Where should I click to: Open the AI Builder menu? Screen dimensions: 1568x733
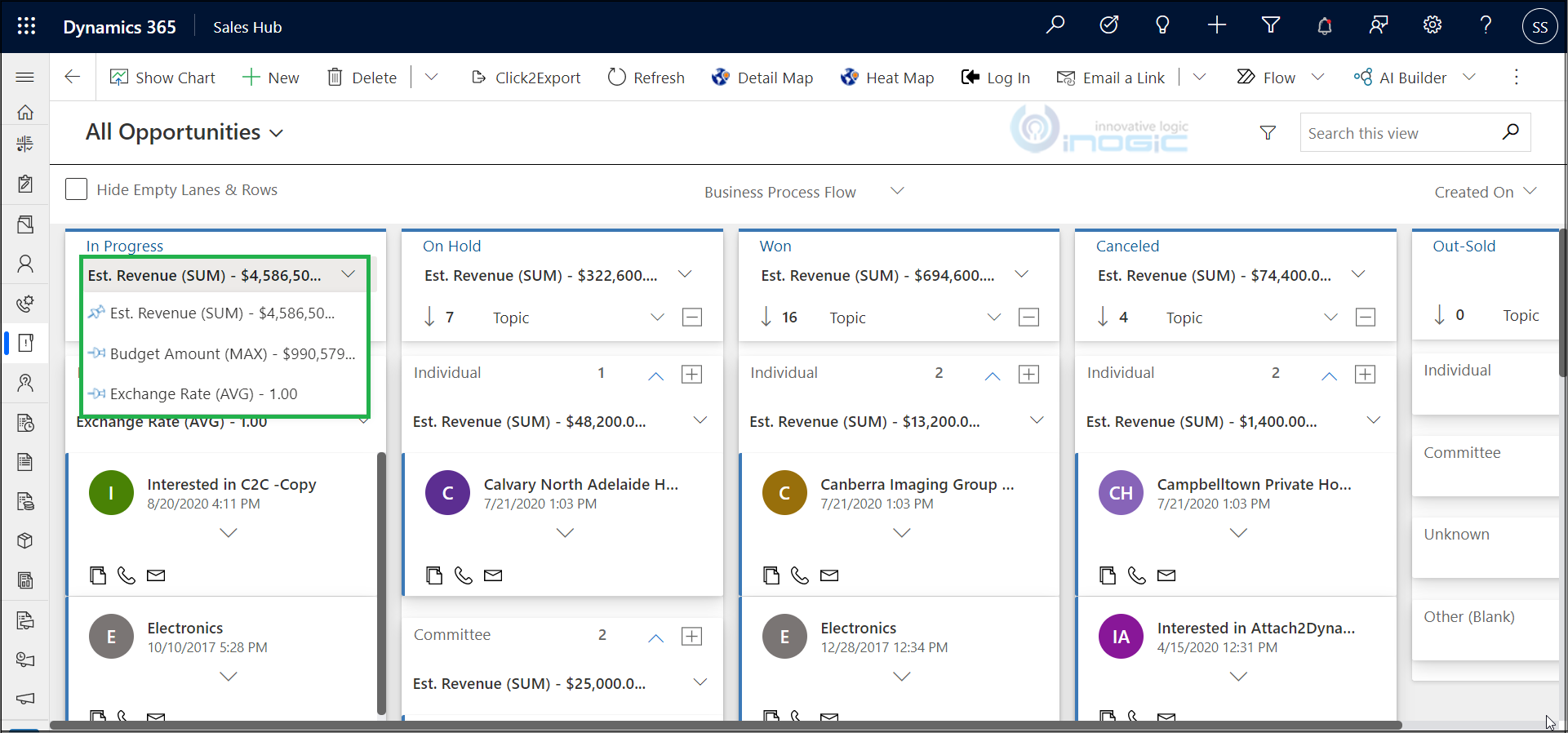coord(1414,77)
